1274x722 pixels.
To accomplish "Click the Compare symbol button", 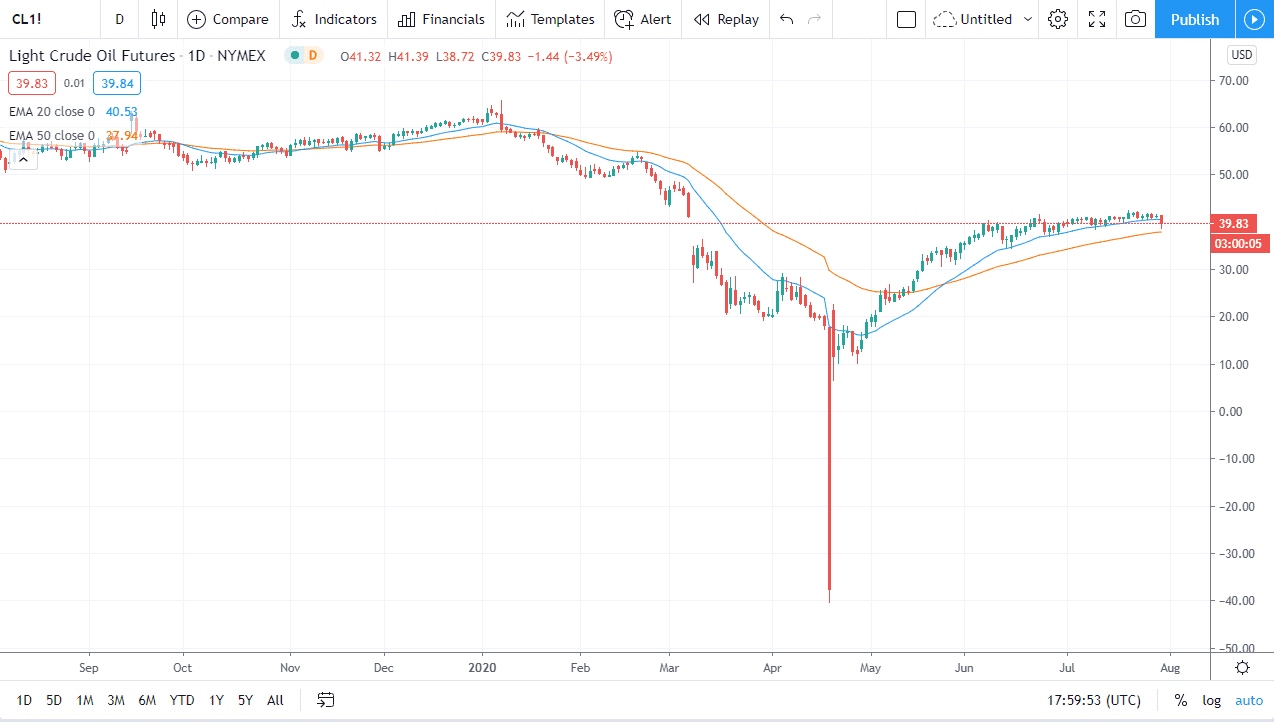I will pyautogui.click(x=228, y=19).
